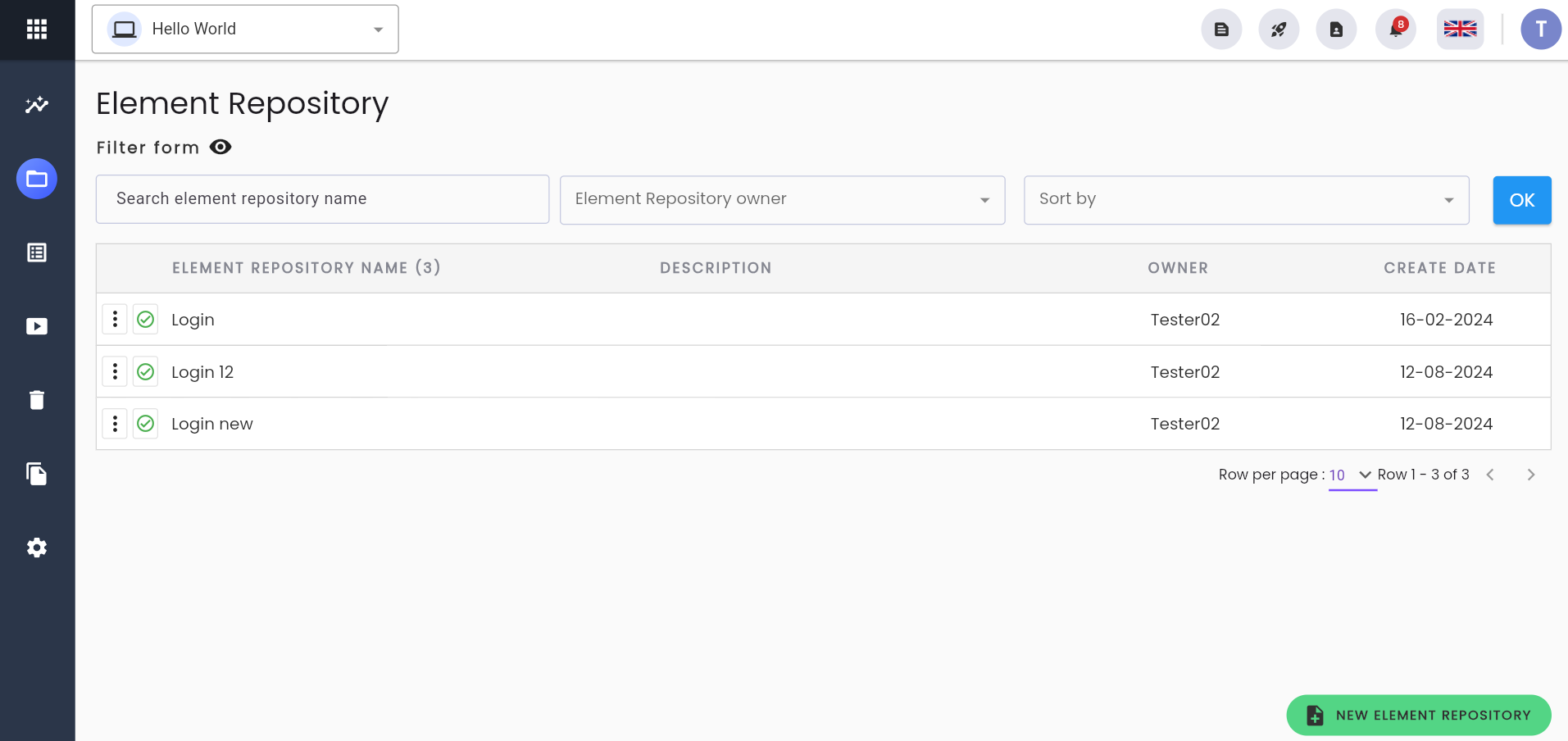Click the Description column header
Viewport: 1568px width, 741px height.
(716, 268)
